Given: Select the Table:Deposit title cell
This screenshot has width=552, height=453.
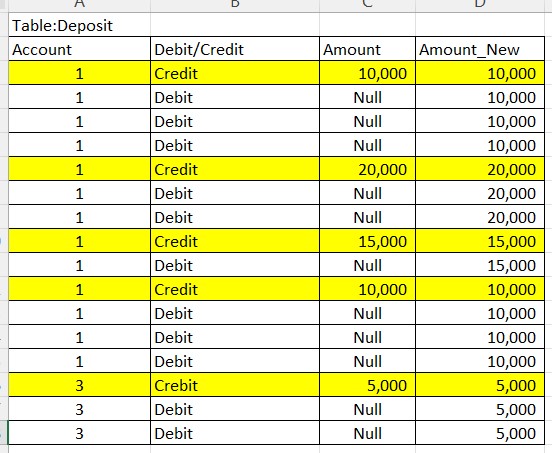Looking at the screenshot, I should coord(80,25).
